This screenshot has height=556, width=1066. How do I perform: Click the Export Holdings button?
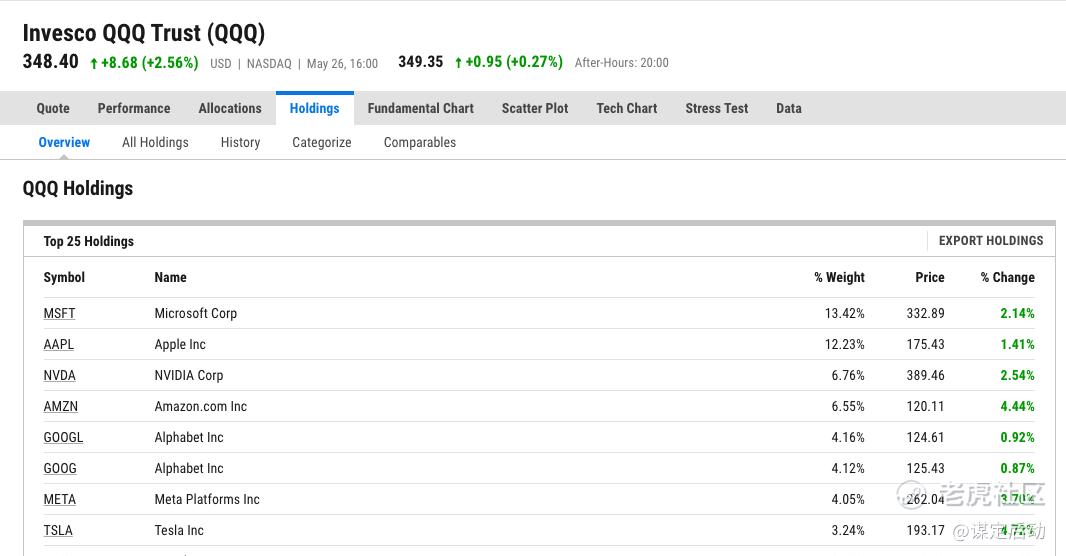point(991,241)
